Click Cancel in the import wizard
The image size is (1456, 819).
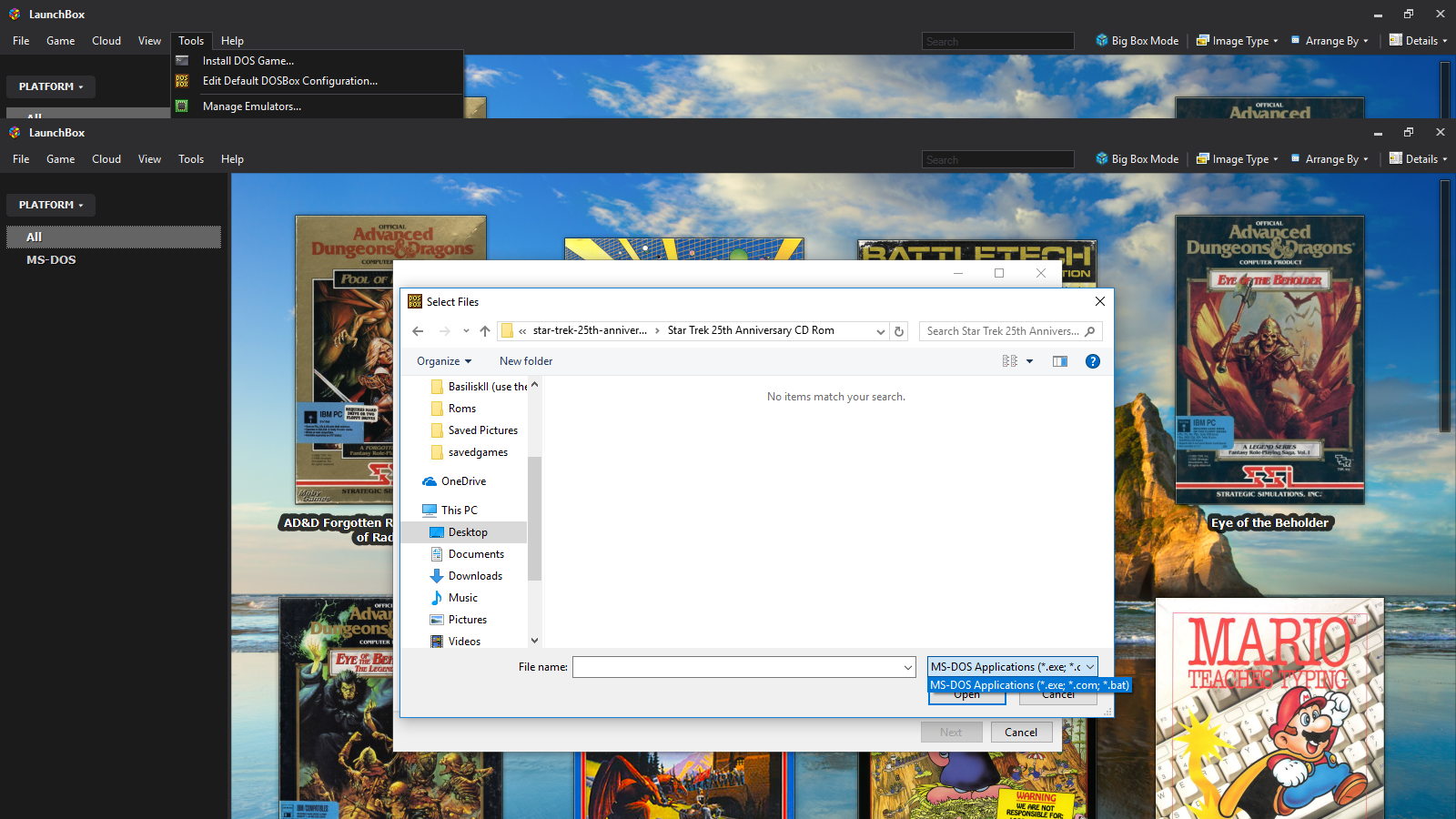(x=1021, y=733)
